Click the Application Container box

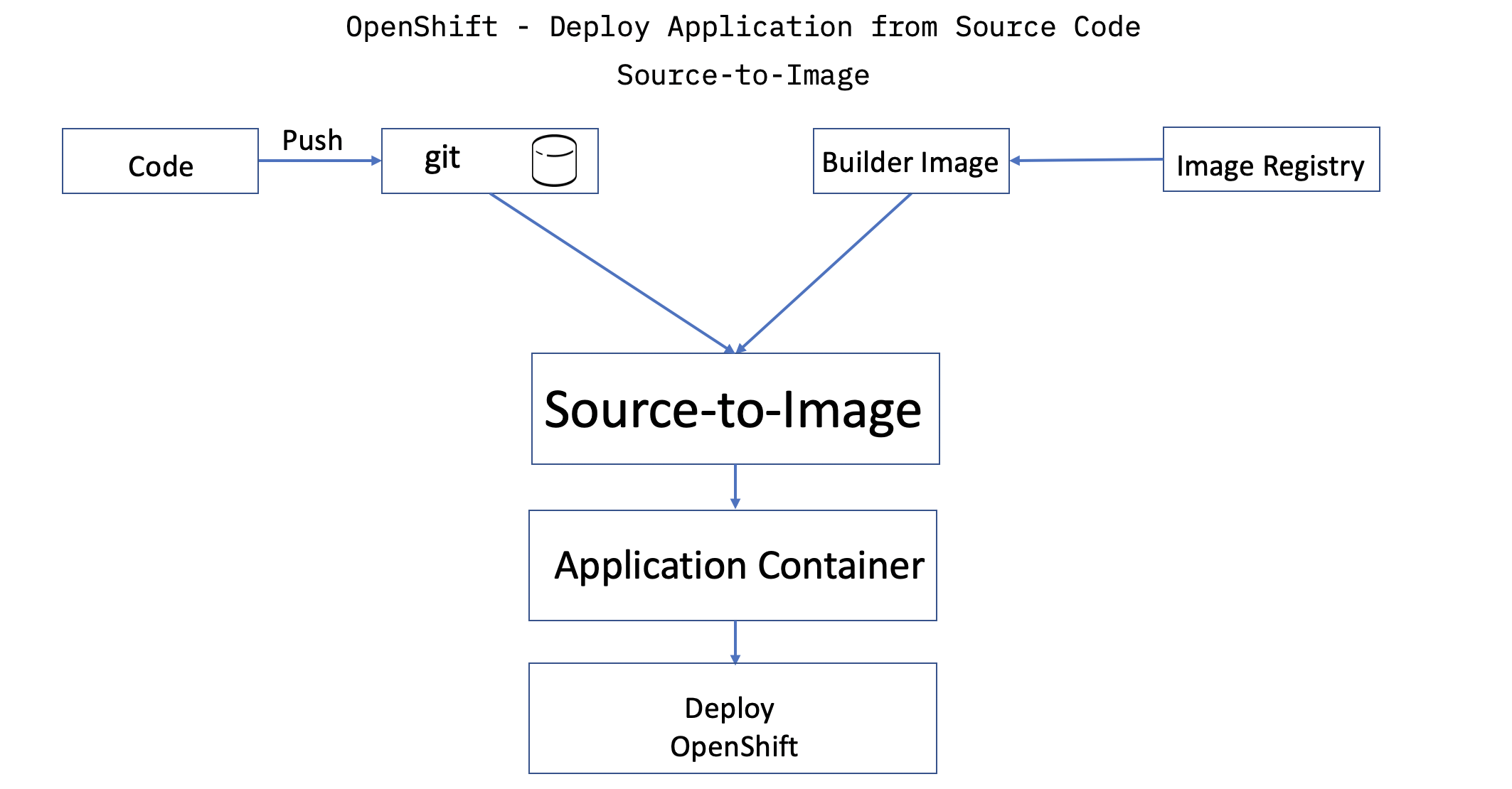(x=733, y=565)
